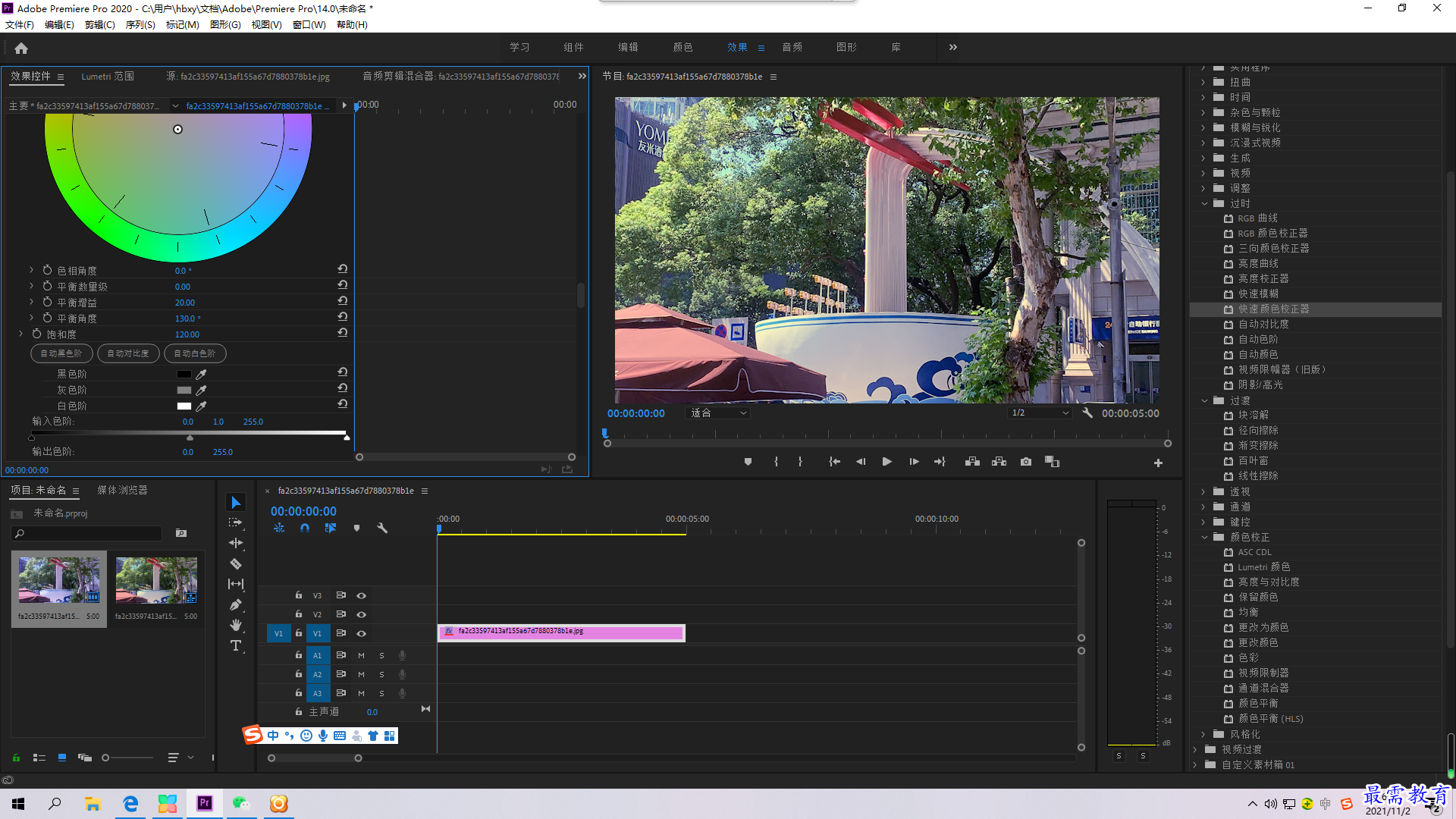Select the pink clip on track V1
Image resolution: width=1456 pixels, height=819 pixels.
pos(561,633)
